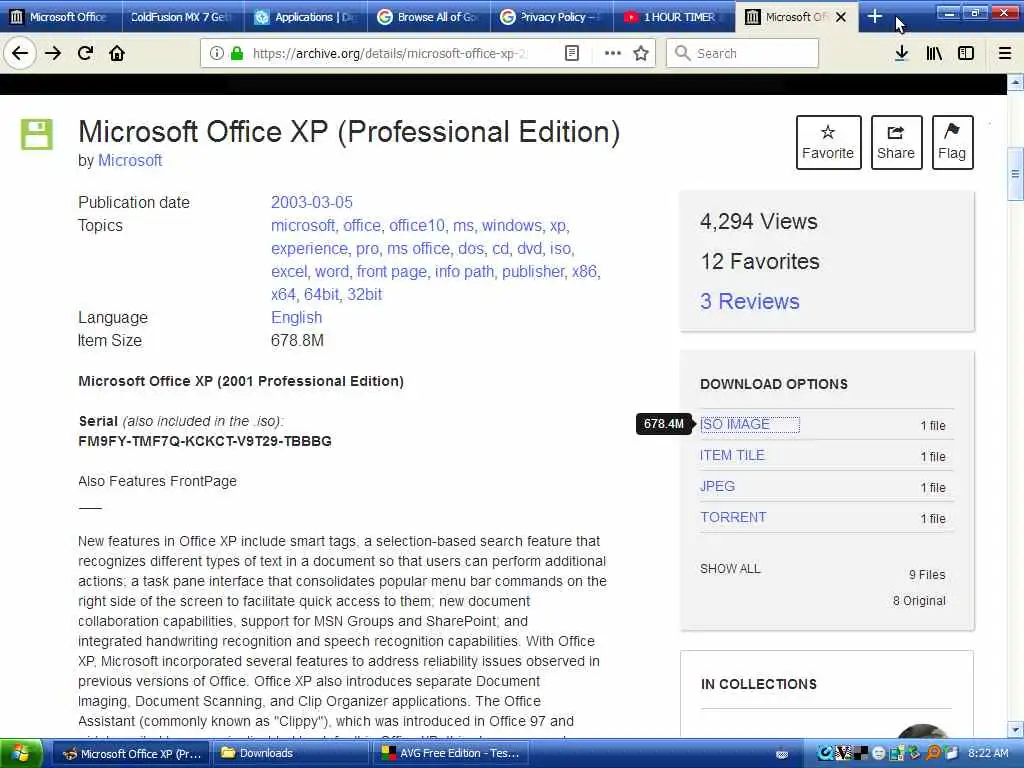Open the downloads arrow panel
This screenshot has width=1024, height=768.
tap(901, 54)
